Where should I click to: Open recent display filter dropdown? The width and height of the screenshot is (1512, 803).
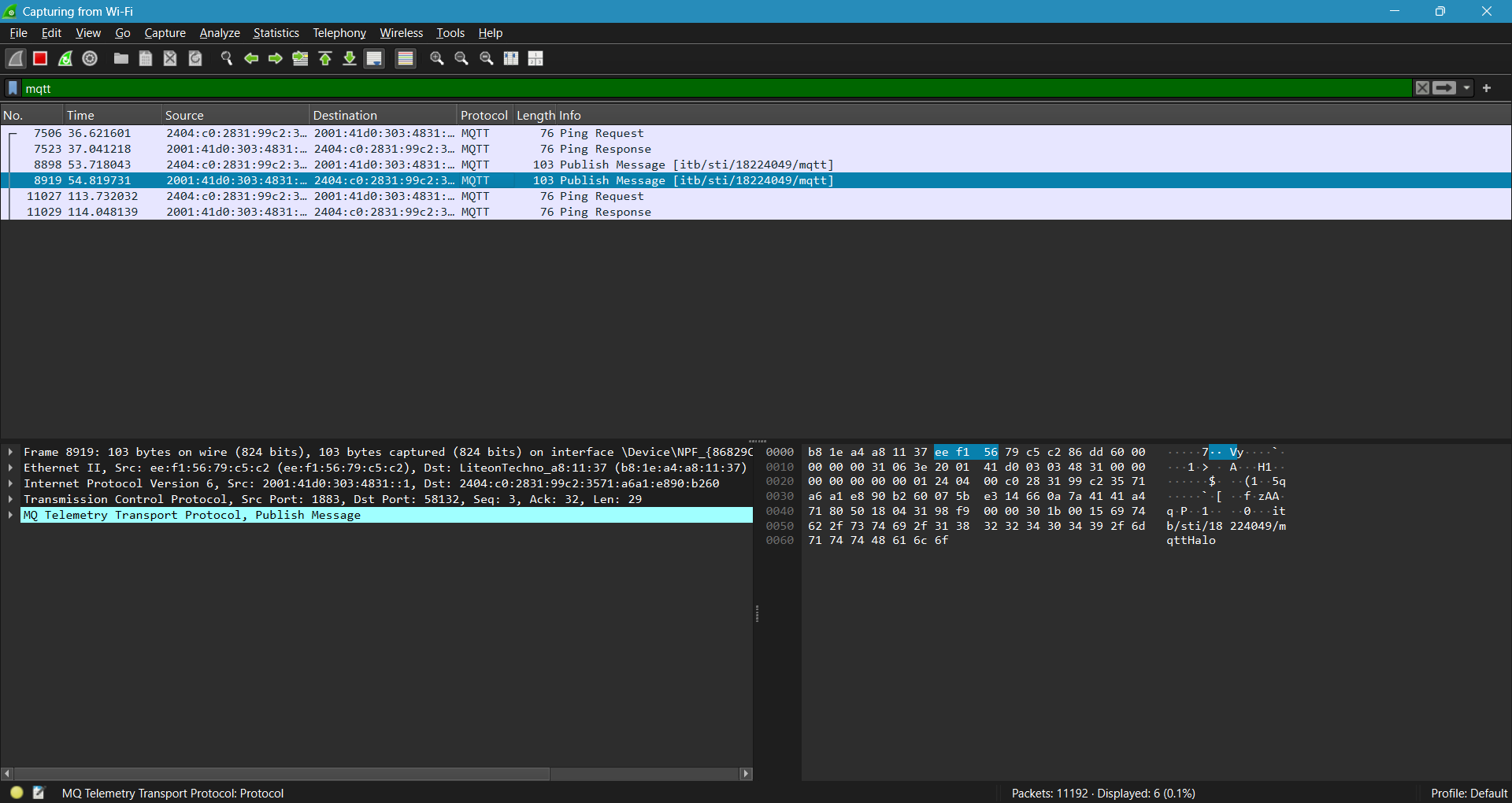click(1466, 88)
